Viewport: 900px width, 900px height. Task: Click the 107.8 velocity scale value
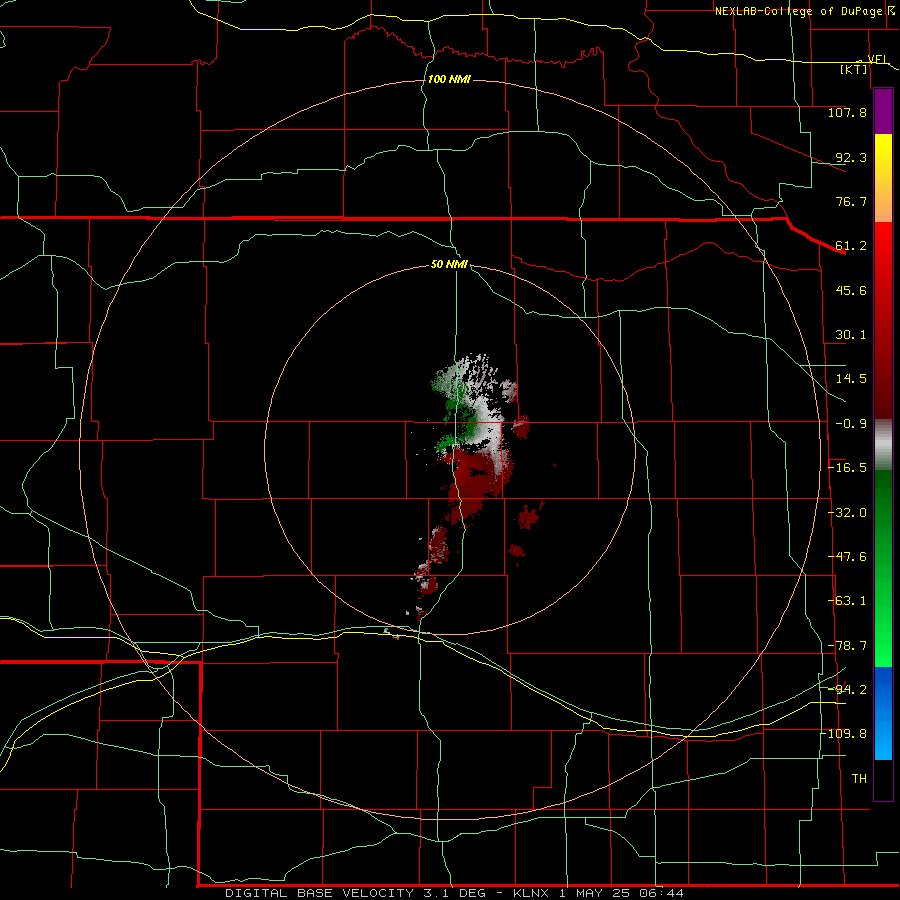click(x=847, y=112)
